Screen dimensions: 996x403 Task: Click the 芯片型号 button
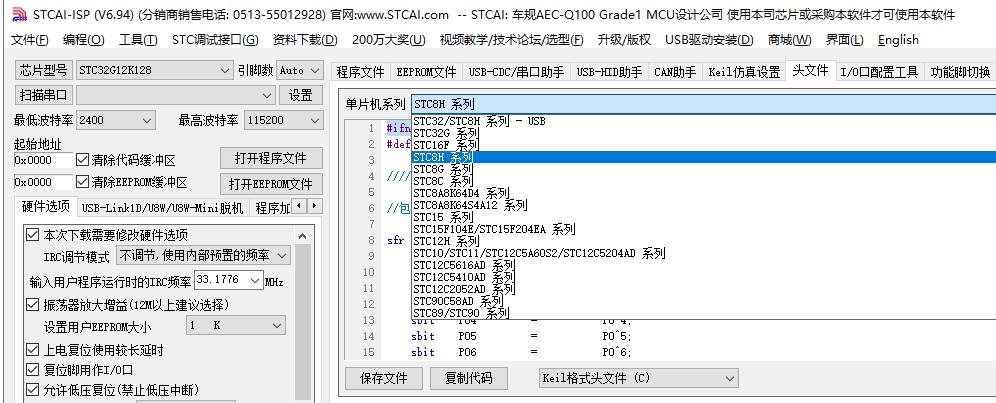click(x=43, y=70)
